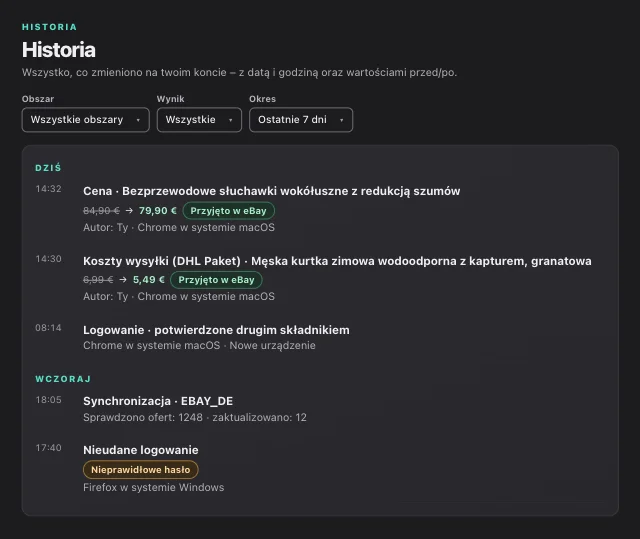
Task: Click the "Przyjęto w eBay" badge for headphones price
Action: [229, 211]
